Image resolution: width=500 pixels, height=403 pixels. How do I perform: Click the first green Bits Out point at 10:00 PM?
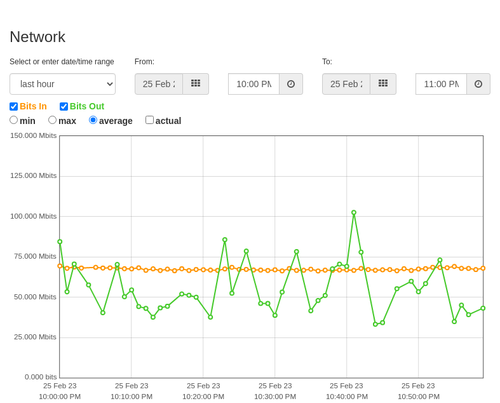tap(60, 242)
